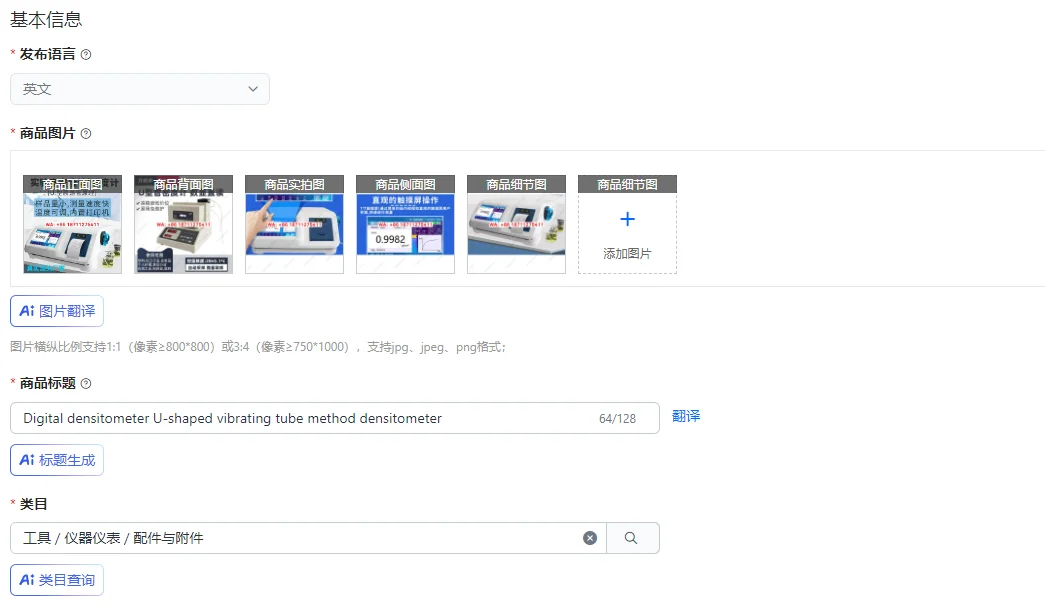Click the 添加图片 label text
The image size is (1045, 606).
[627, 253]
